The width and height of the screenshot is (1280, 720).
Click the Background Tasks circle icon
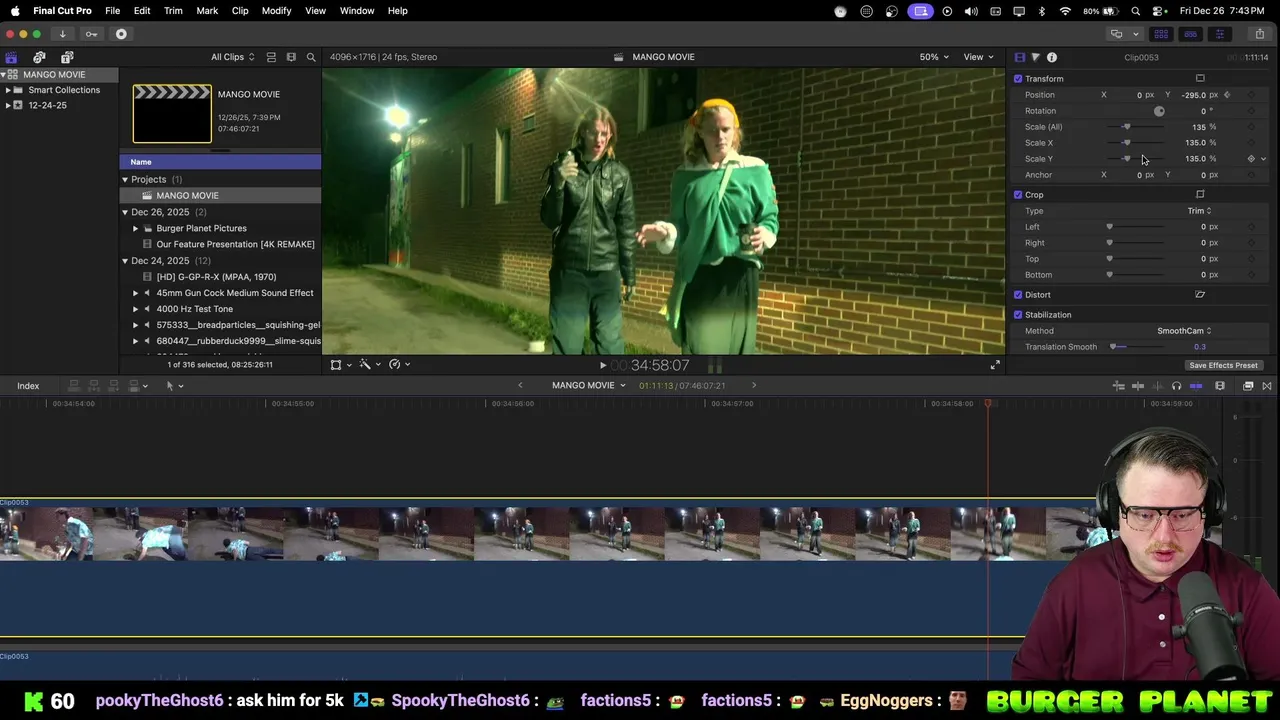click(x=121, y=34)
